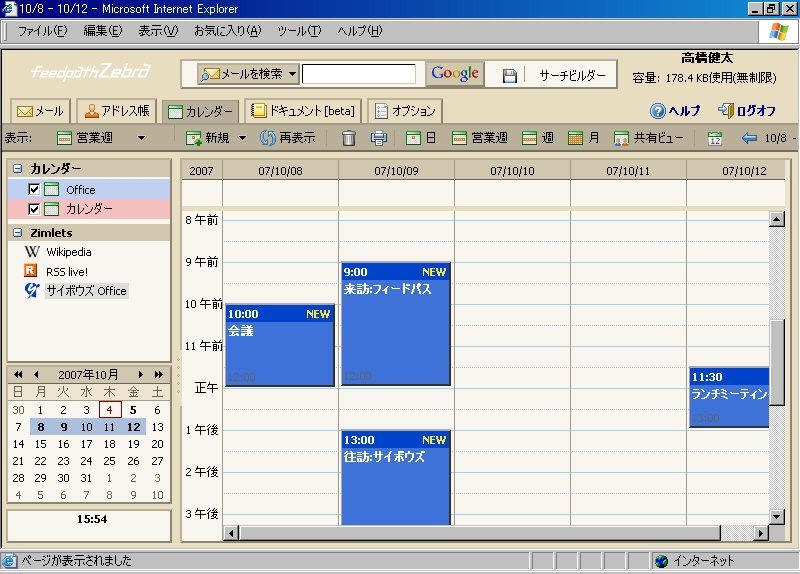Open 表示 view dropdown arrow
800x574 pixels.
click(141, 138)
